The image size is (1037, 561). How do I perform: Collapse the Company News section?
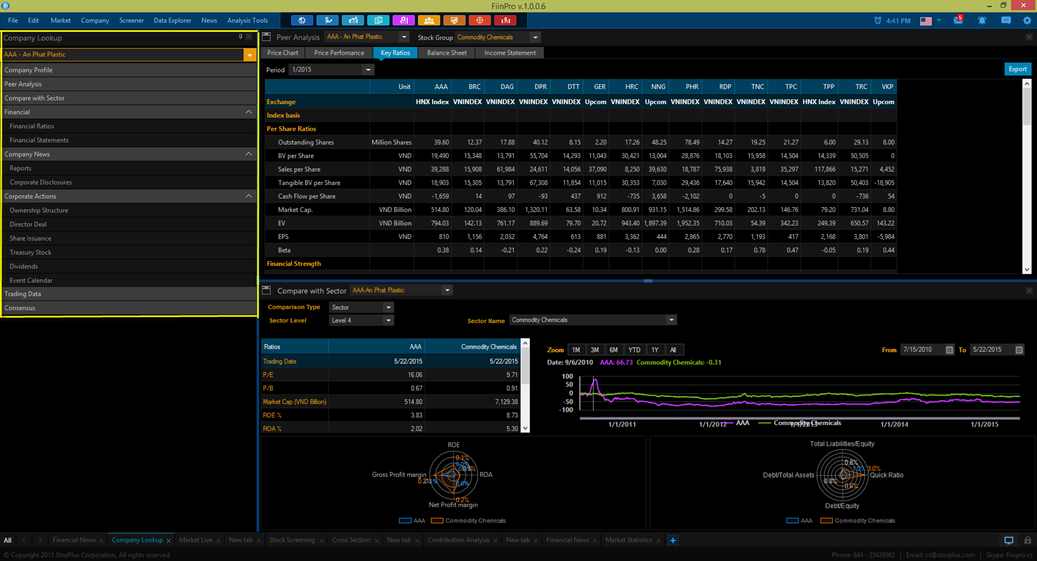pyautogui.click(x=249, y=154)
